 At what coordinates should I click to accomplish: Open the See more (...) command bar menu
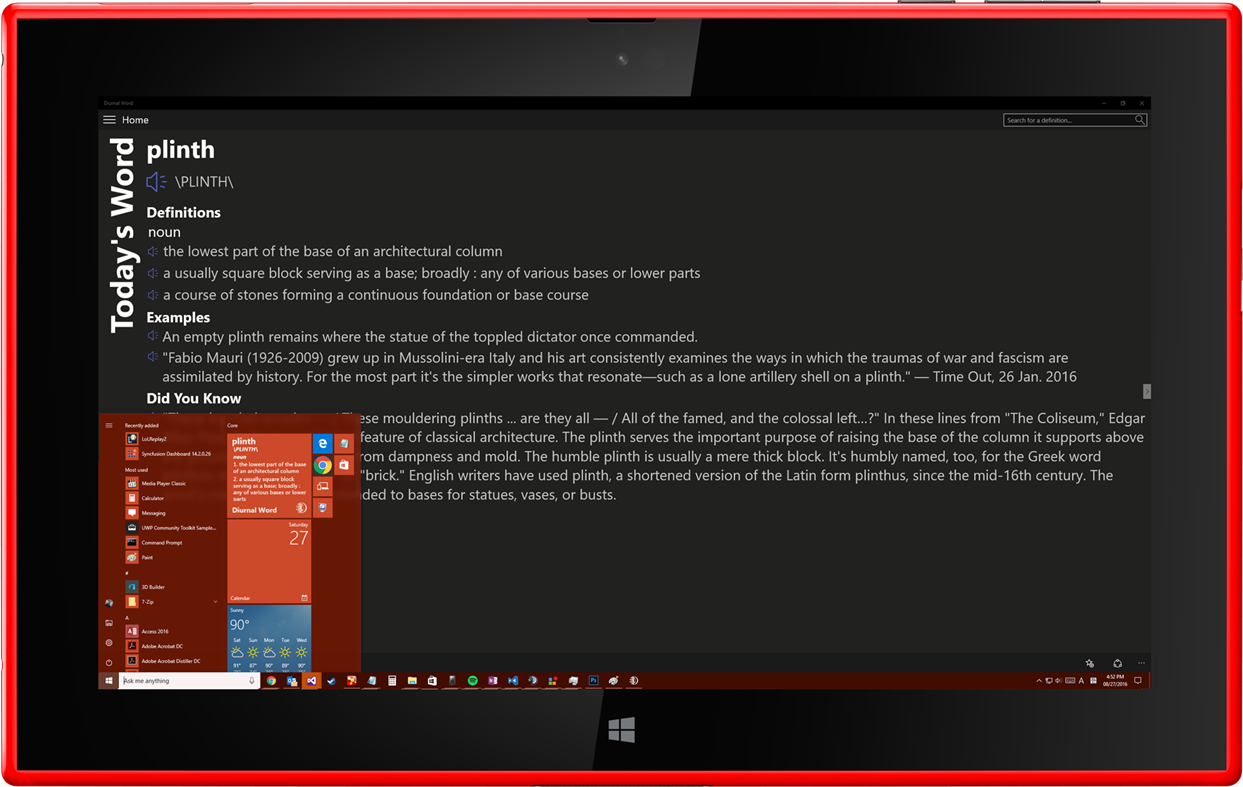pos(1141,663)
